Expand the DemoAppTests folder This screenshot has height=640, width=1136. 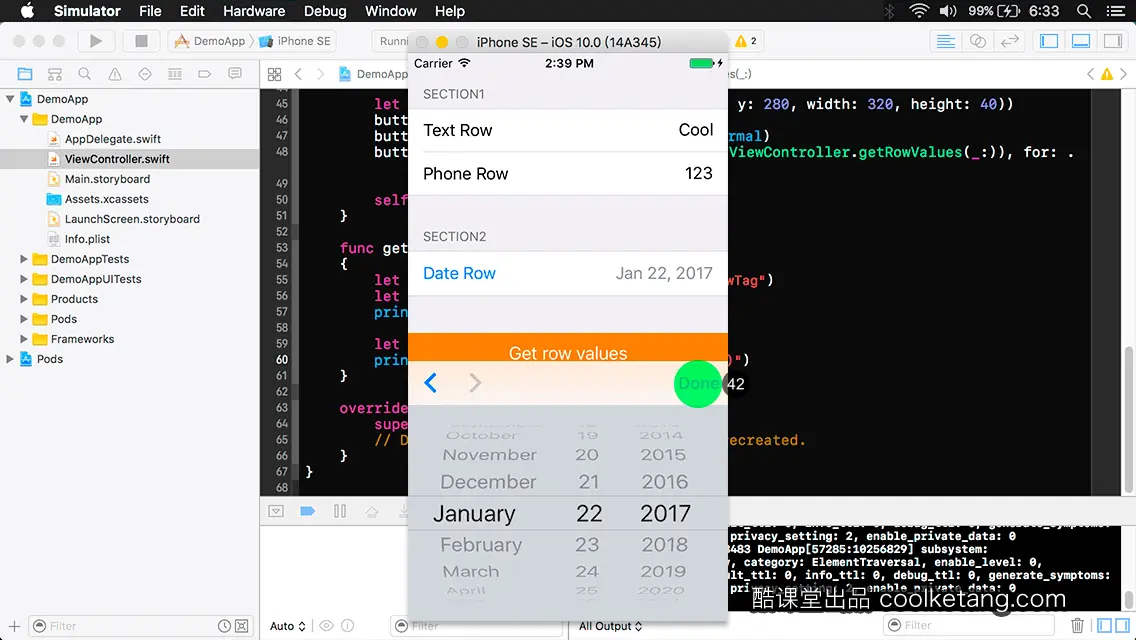pyautogui.click(x=24, y=259)
